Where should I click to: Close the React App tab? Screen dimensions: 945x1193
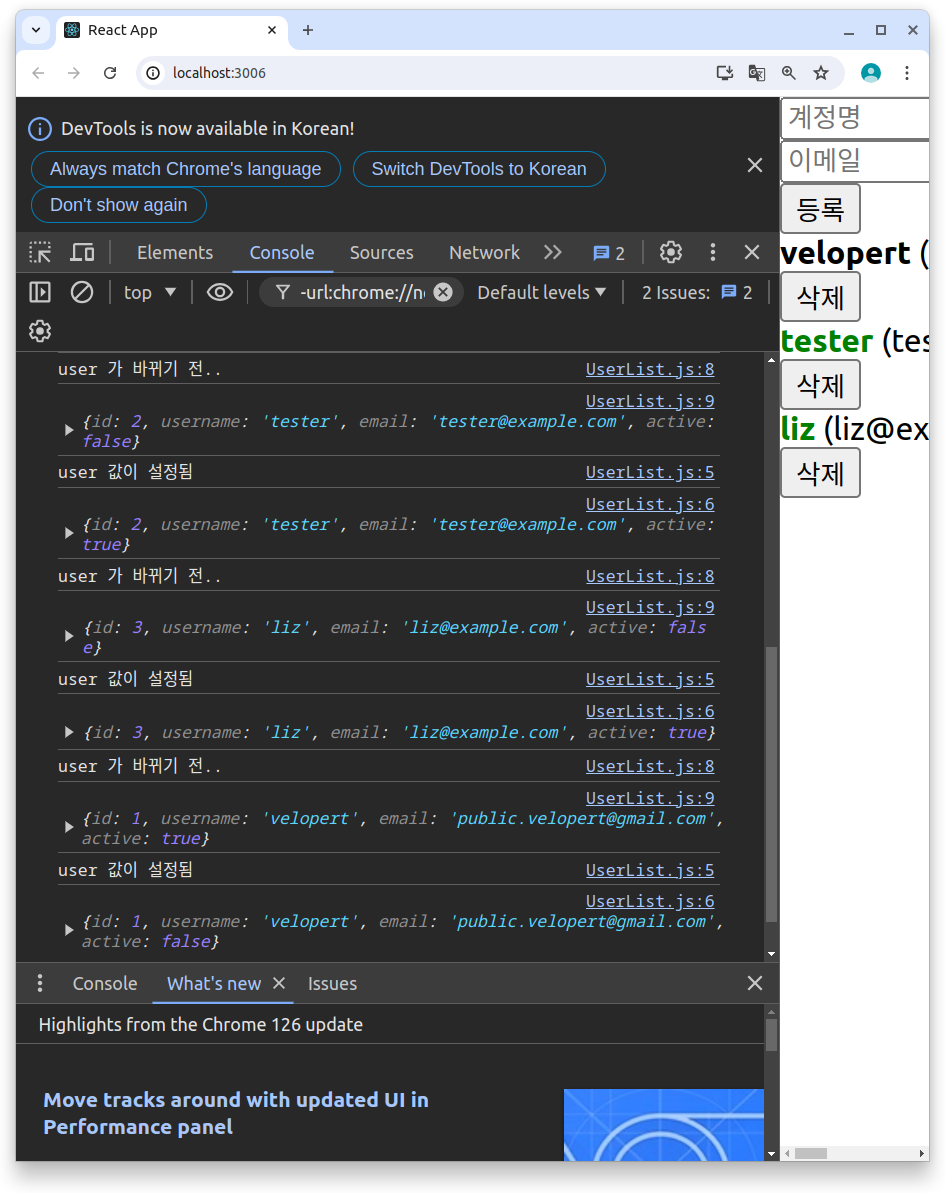click(272, 30)
